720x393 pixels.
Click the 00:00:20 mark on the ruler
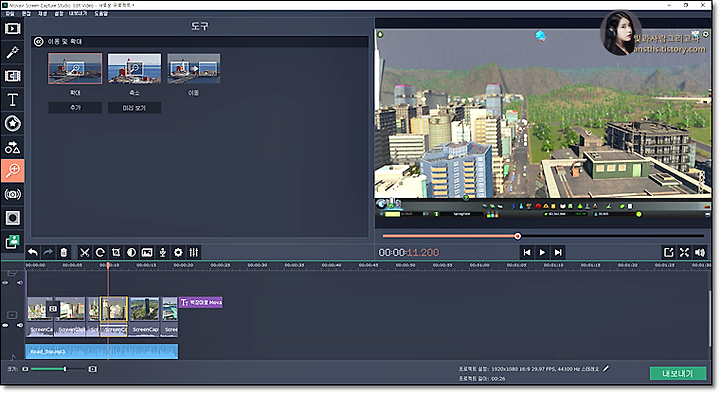pyautogui.click(x=183, y=265)
